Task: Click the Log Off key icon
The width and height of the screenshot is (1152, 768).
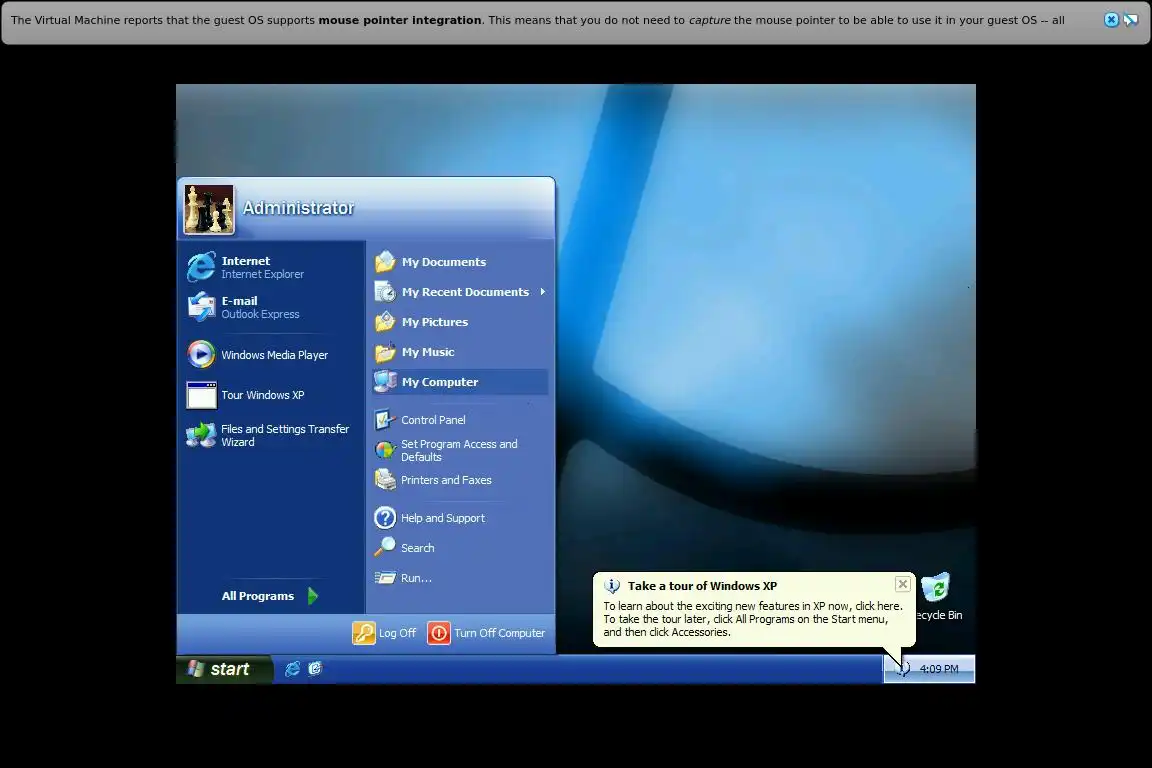Action: (364, 633)
